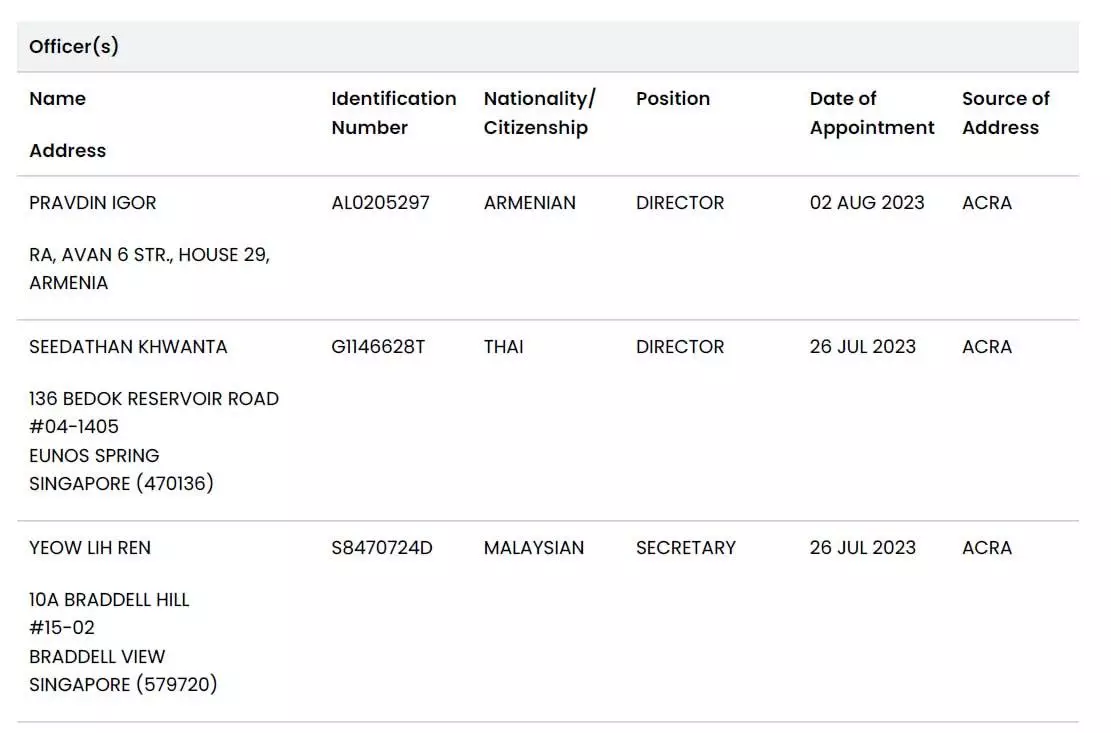
Task: Select officer name PRAVDIN IGOR
Action: [x=93, y=203]
